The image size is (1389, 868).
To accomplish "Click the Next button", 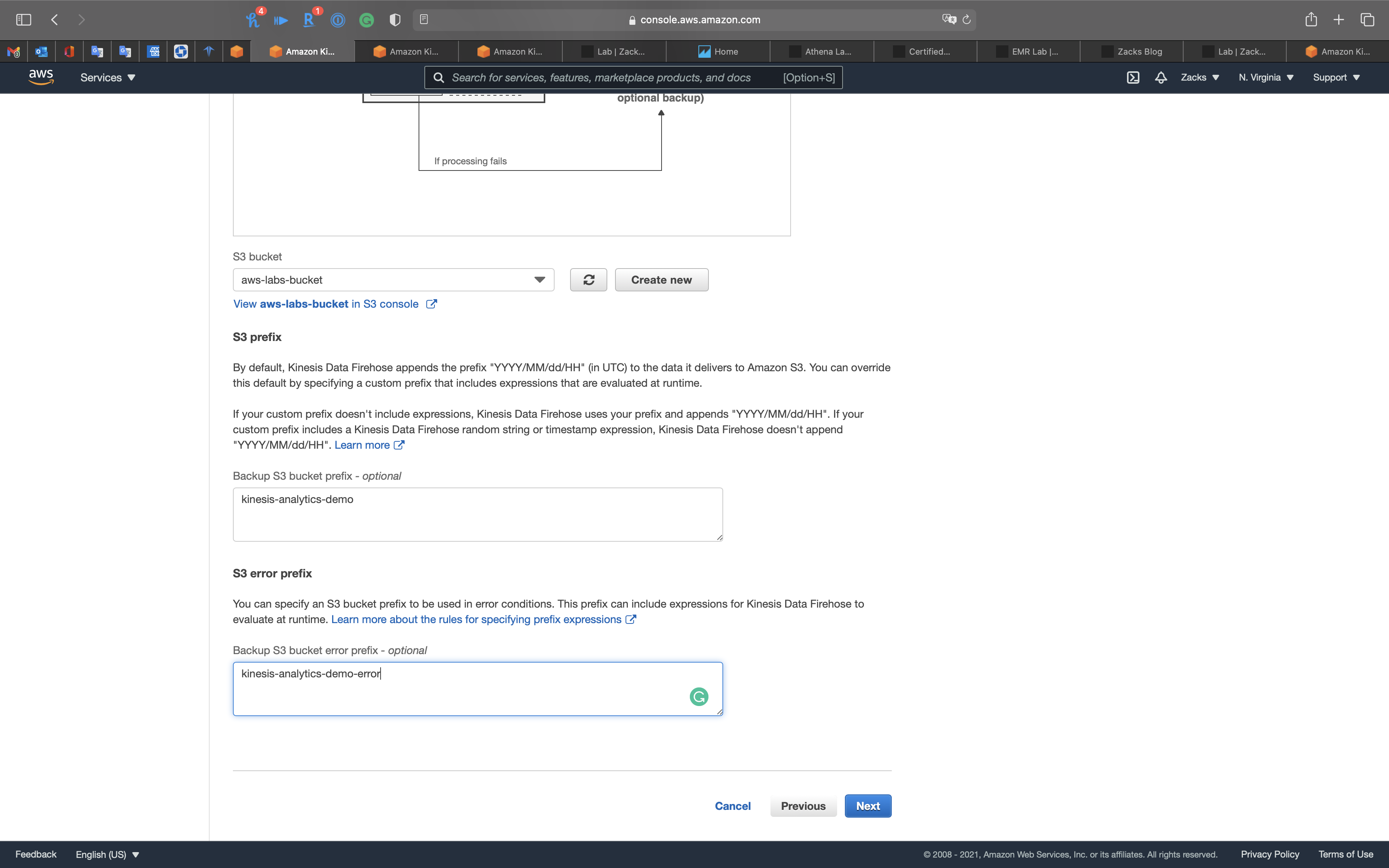I will tap(867, 806).
